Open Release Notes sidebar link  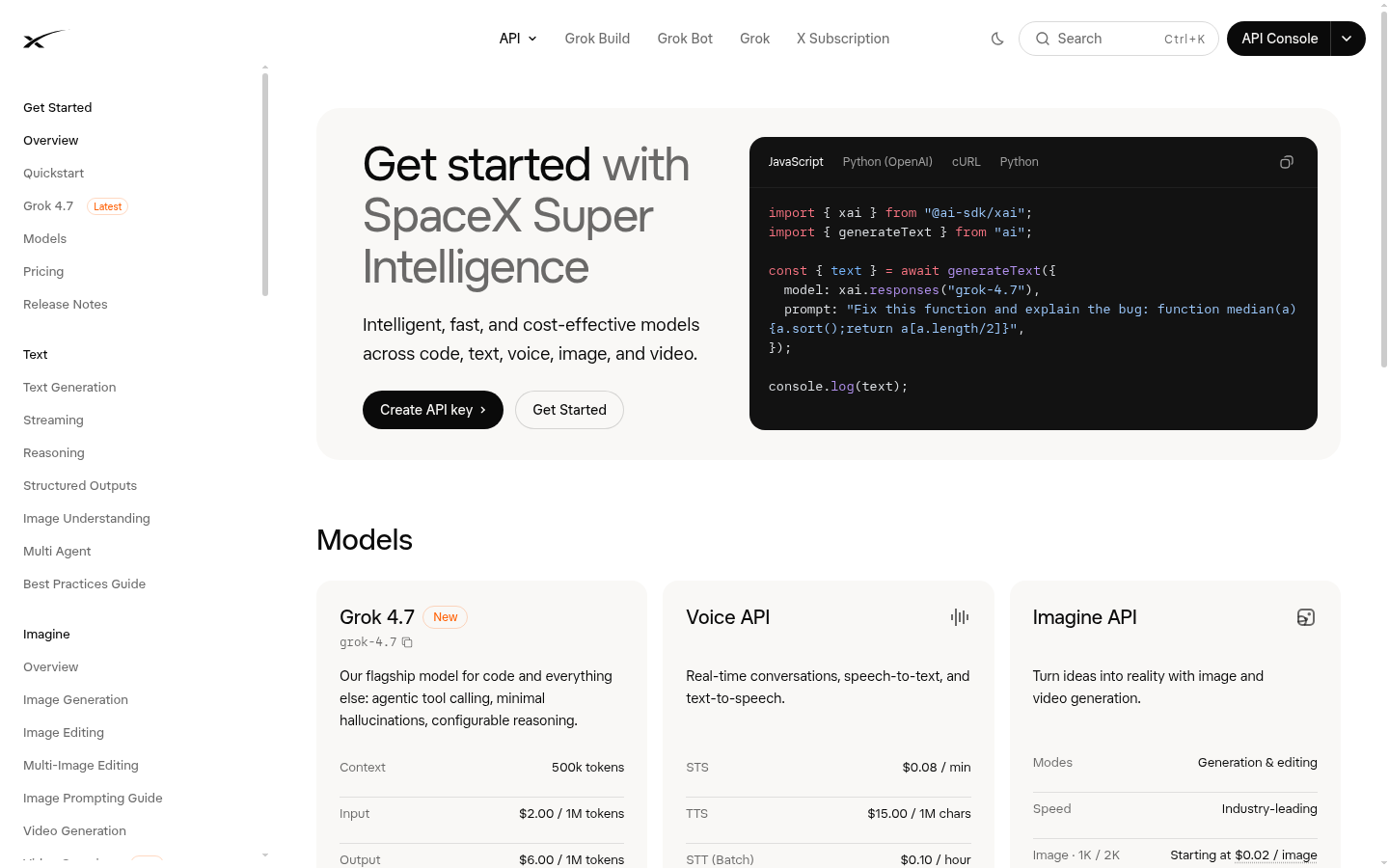click(x=66, y=305)
